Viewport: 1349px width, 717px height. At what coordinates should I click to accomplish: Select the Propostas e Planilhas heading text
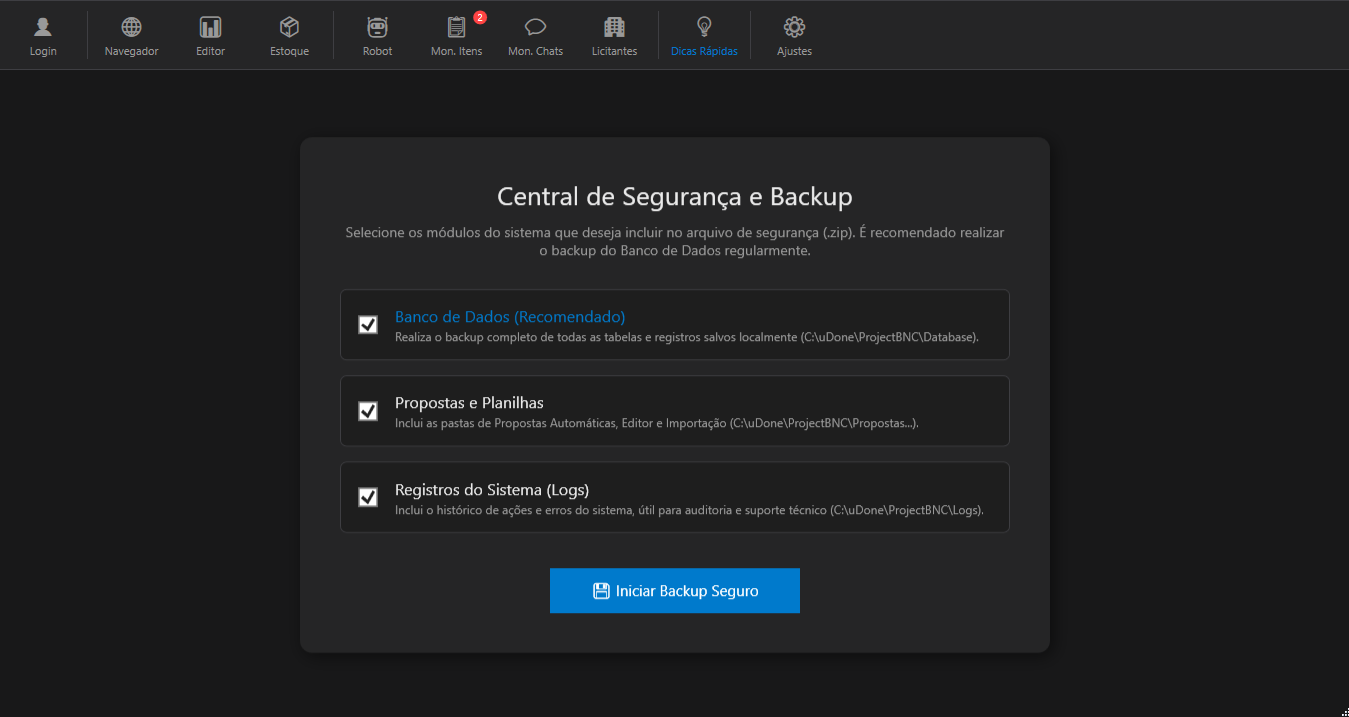469,403
